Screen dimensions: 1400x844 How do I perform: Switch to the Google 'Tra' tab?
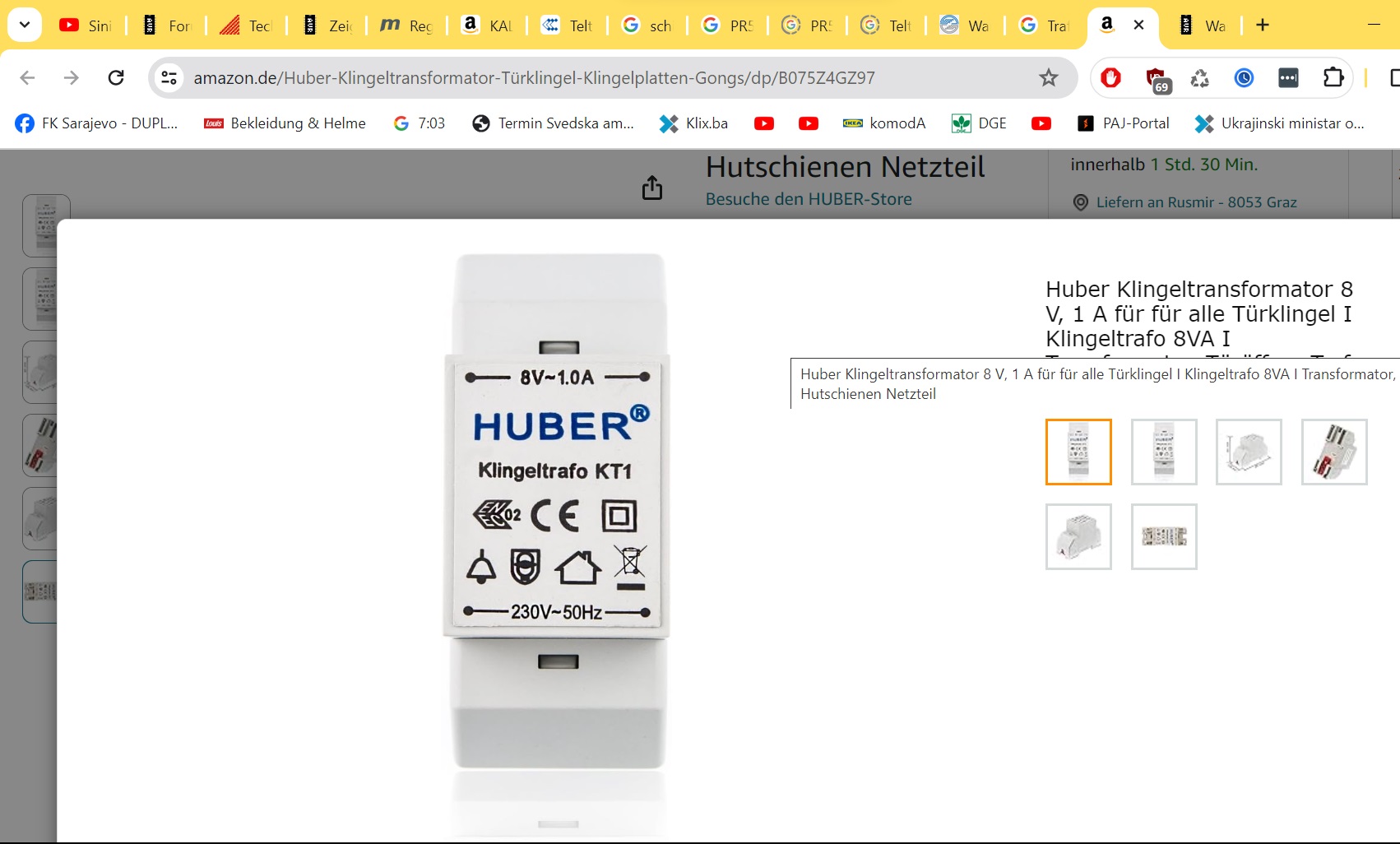(1045, 26)
